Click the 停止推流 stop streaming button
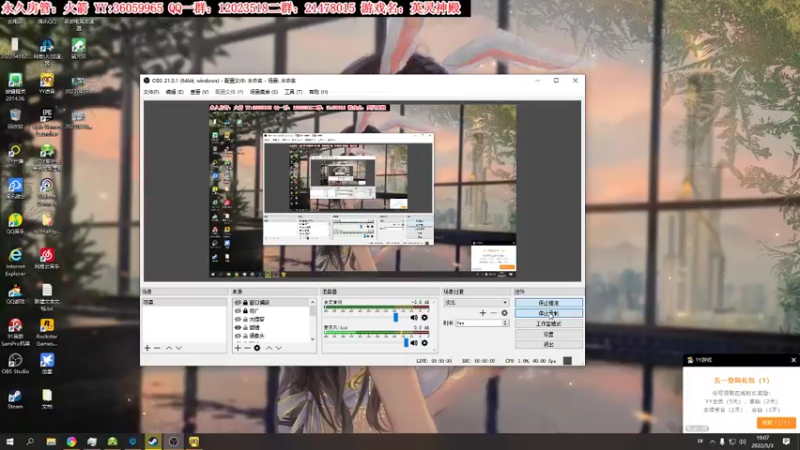 (x=548, y=303)
